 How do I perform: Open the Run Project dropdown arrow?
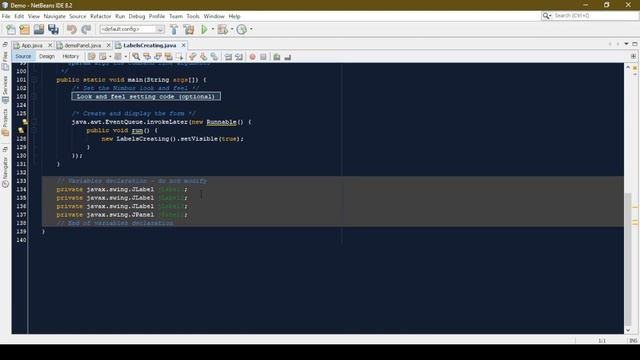click(x=212, y=29)
